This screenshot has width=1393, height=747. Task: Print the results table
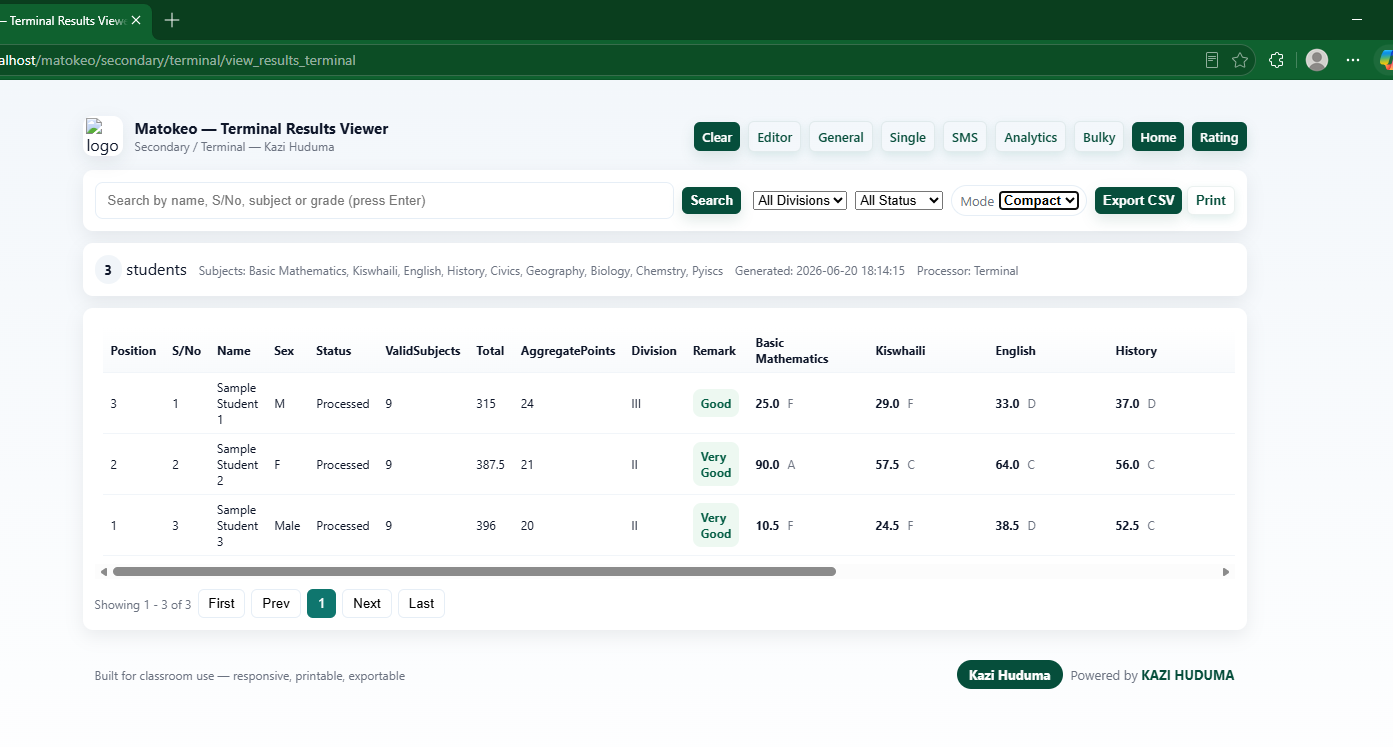pyautogui.click(x=1211, y=200)
